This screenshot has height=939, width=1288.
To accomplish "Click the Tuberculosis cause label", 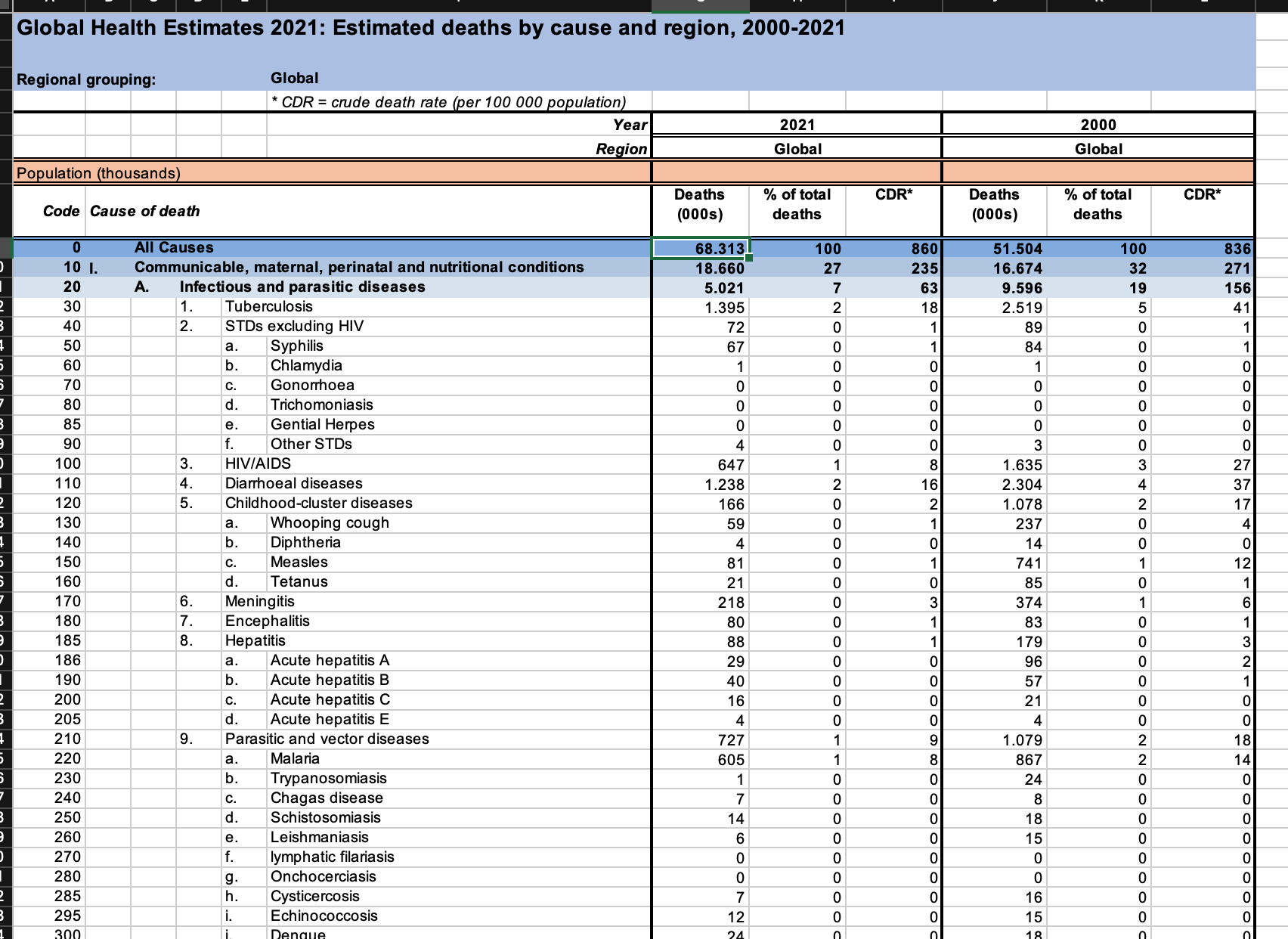I will (269, 306).
